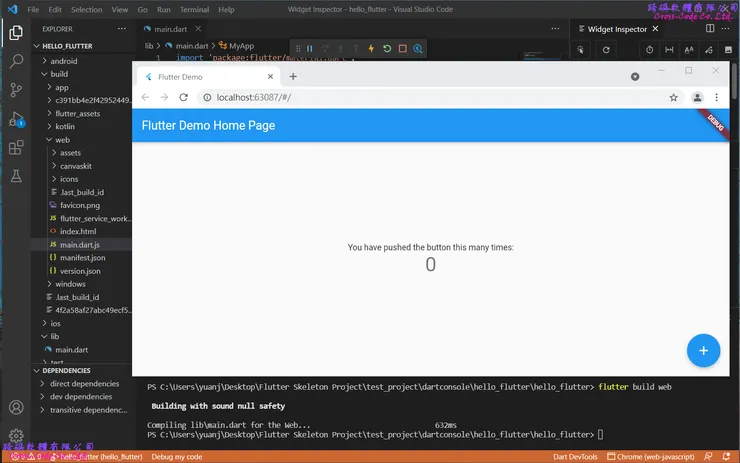Open the widget inspector magnifier icon

[x=418, y=49]
